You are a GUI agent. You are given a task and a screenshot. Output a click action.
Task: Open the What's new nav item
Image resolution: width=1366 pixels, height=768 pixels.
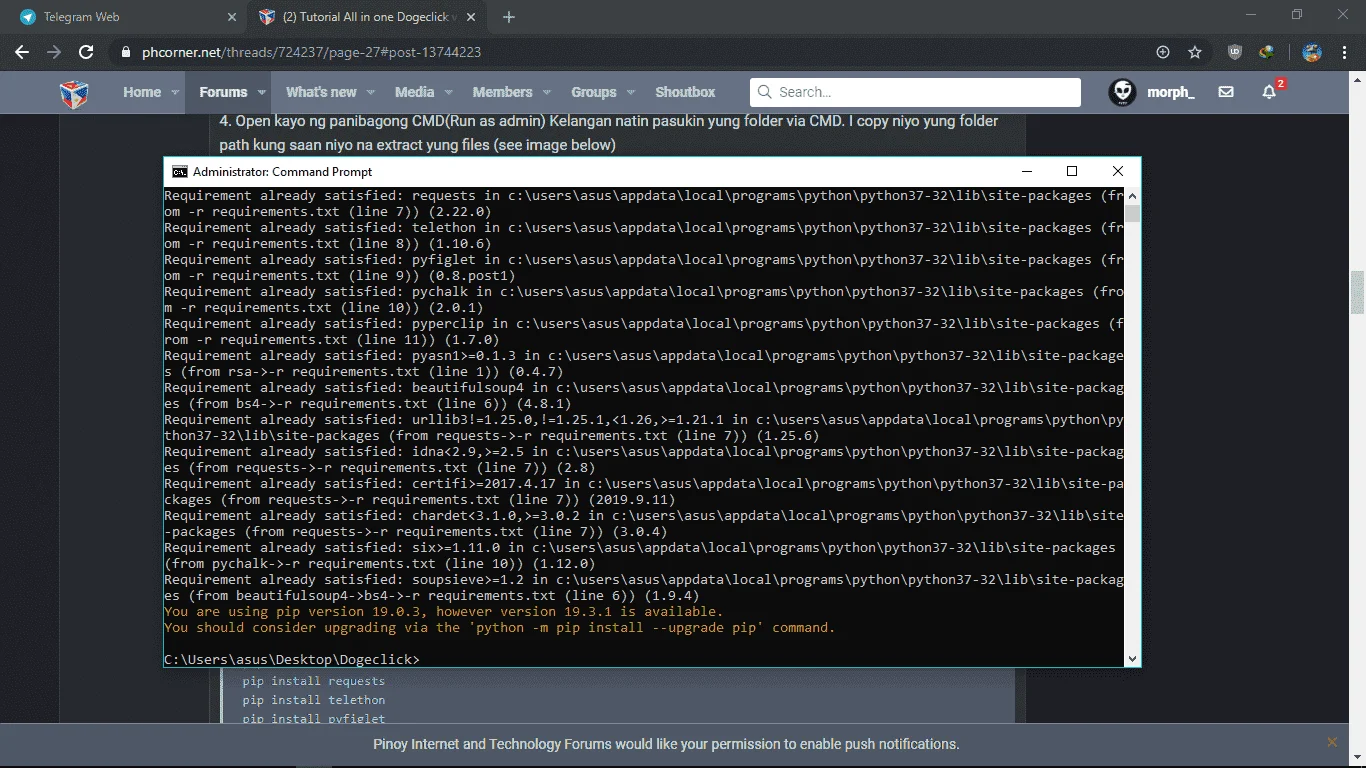click(321, 92)
